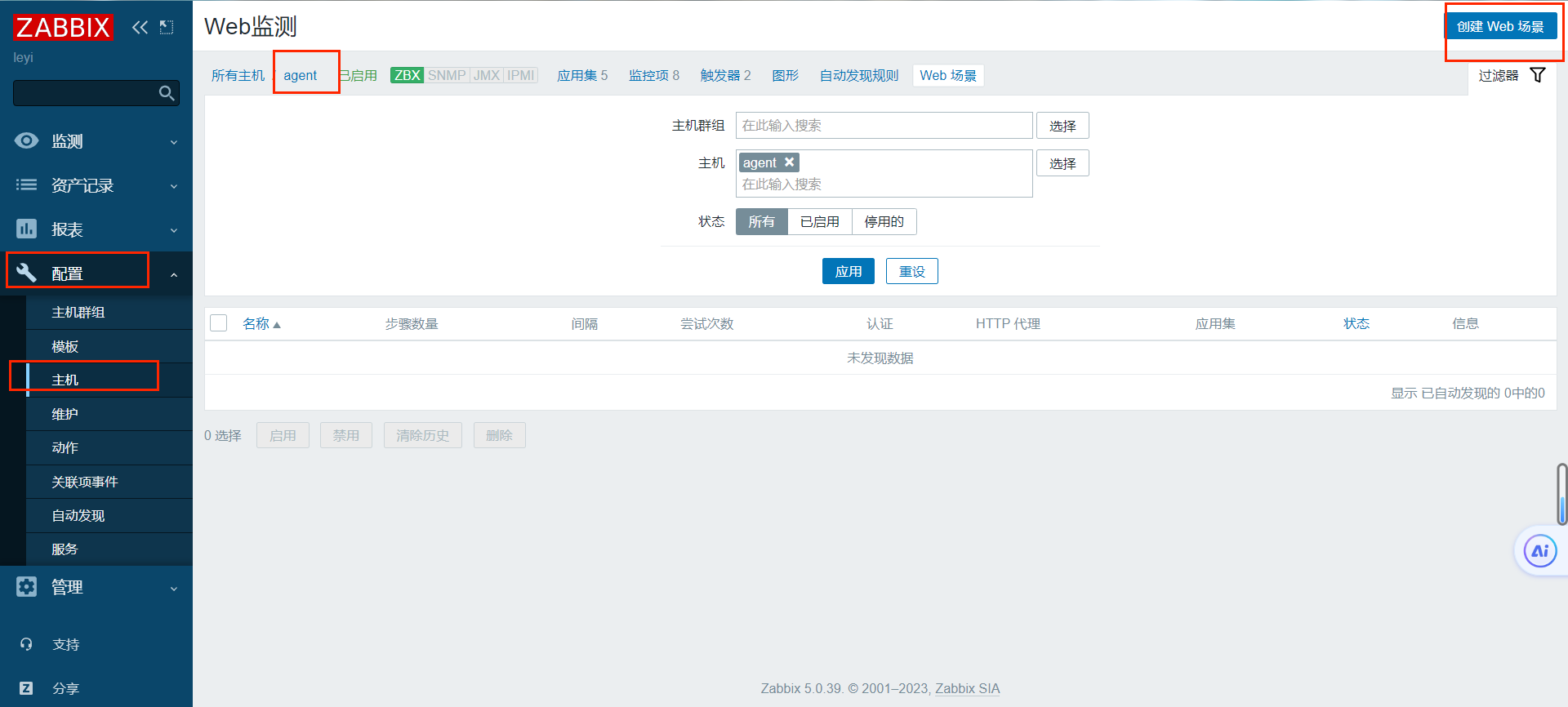Click the Z icon for 分享

[26, 688]
